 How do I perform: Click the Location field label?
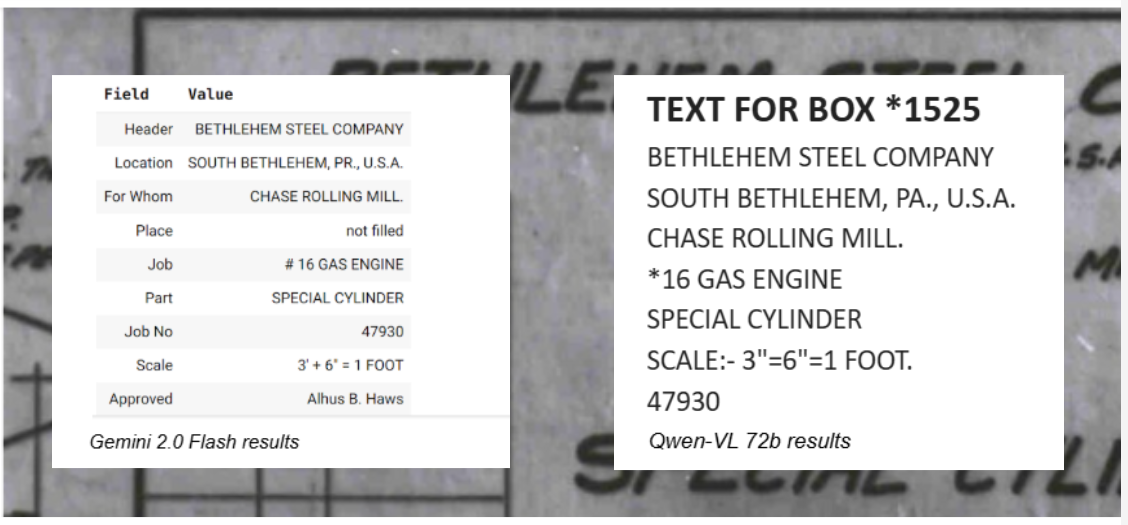143,163
